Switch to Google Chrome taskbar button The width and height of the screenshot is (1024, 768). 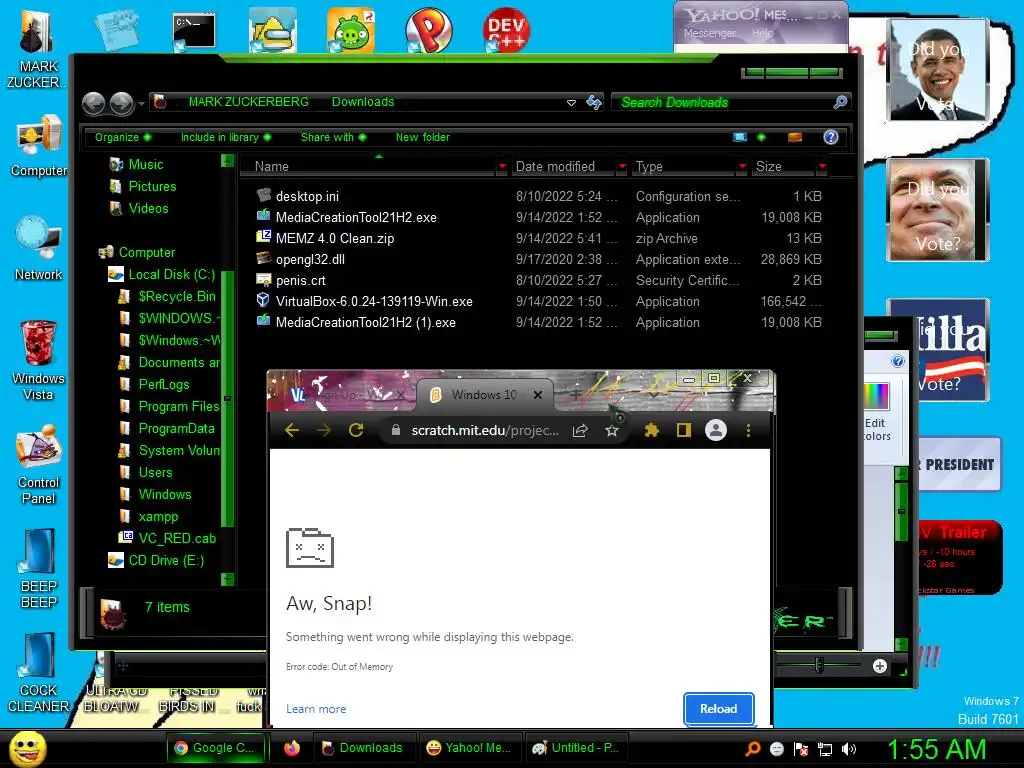point(217,748)
